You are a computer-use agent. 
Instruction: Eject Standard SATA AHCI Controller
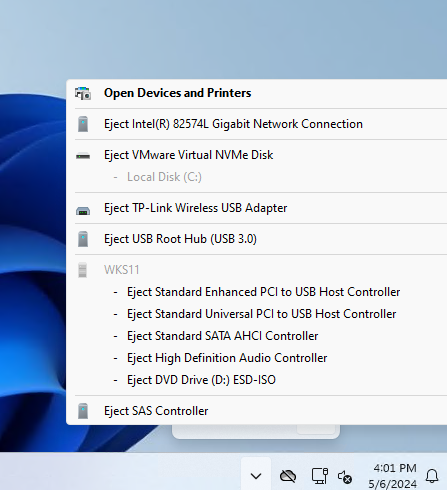(222, 336)
